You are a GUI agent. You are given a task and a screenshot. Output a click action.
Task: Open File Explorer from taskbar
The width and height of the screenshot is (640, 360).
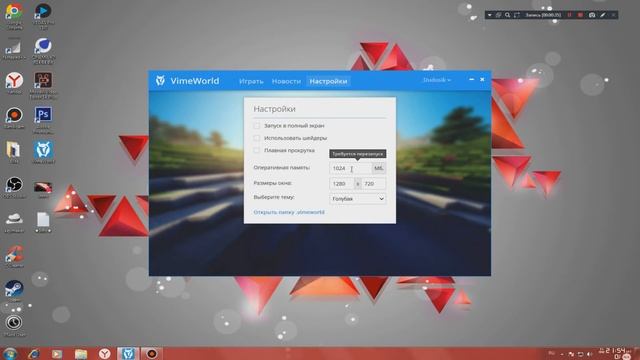[81, 354]
